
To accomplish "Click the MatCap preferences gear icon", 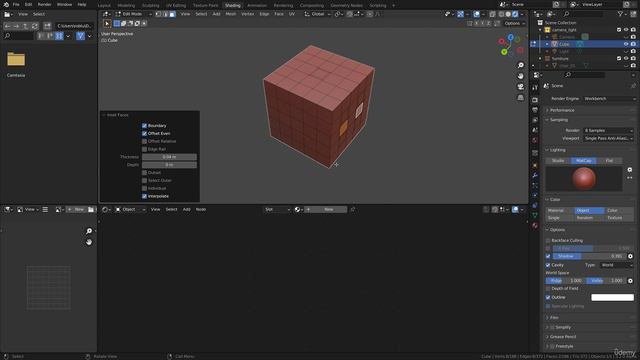I will (630, 170).
